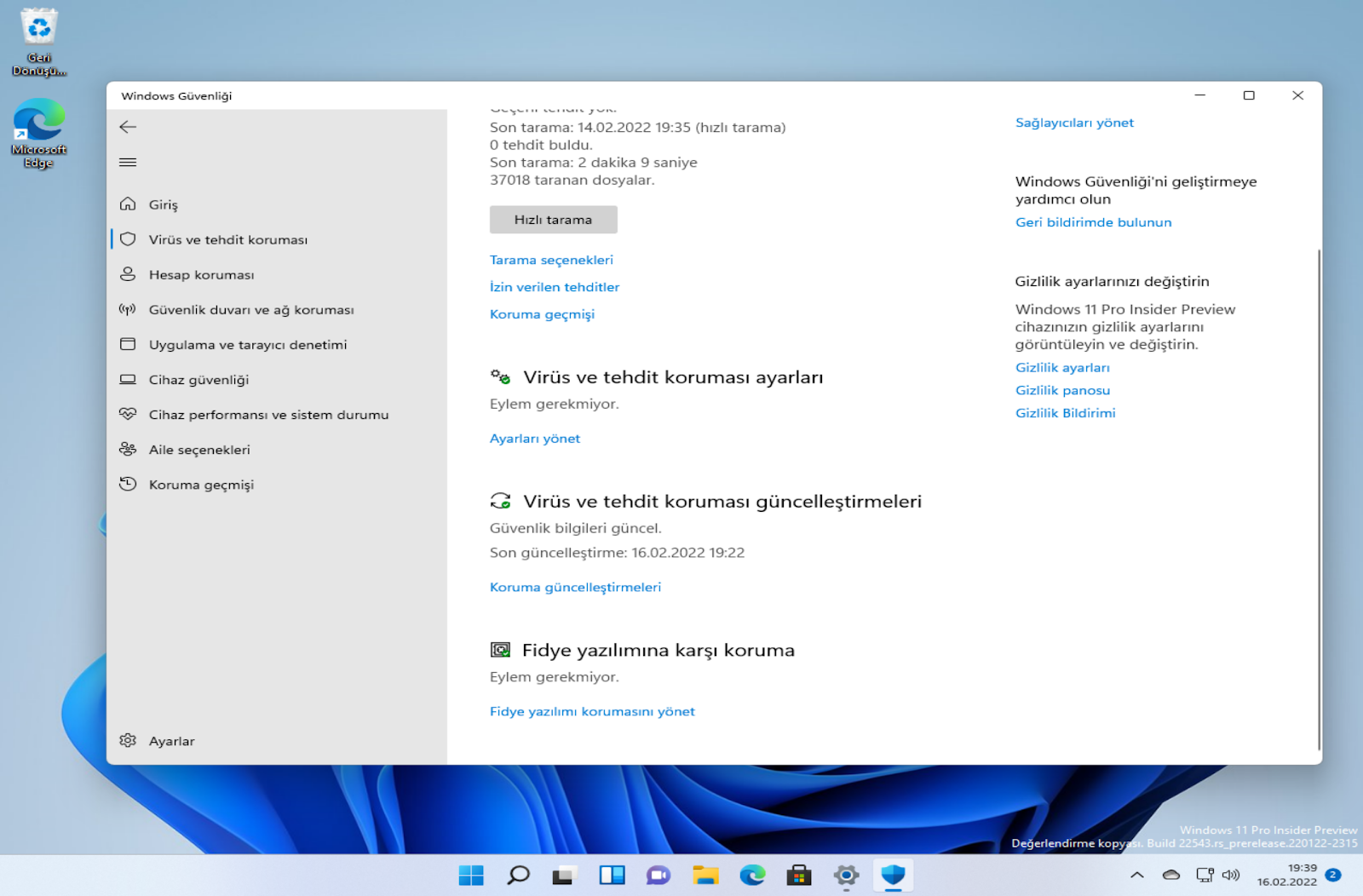The height and width of the screenshot is (896, 1363).
Task: Click the volume speaker tray icon
Action: 1231,875
